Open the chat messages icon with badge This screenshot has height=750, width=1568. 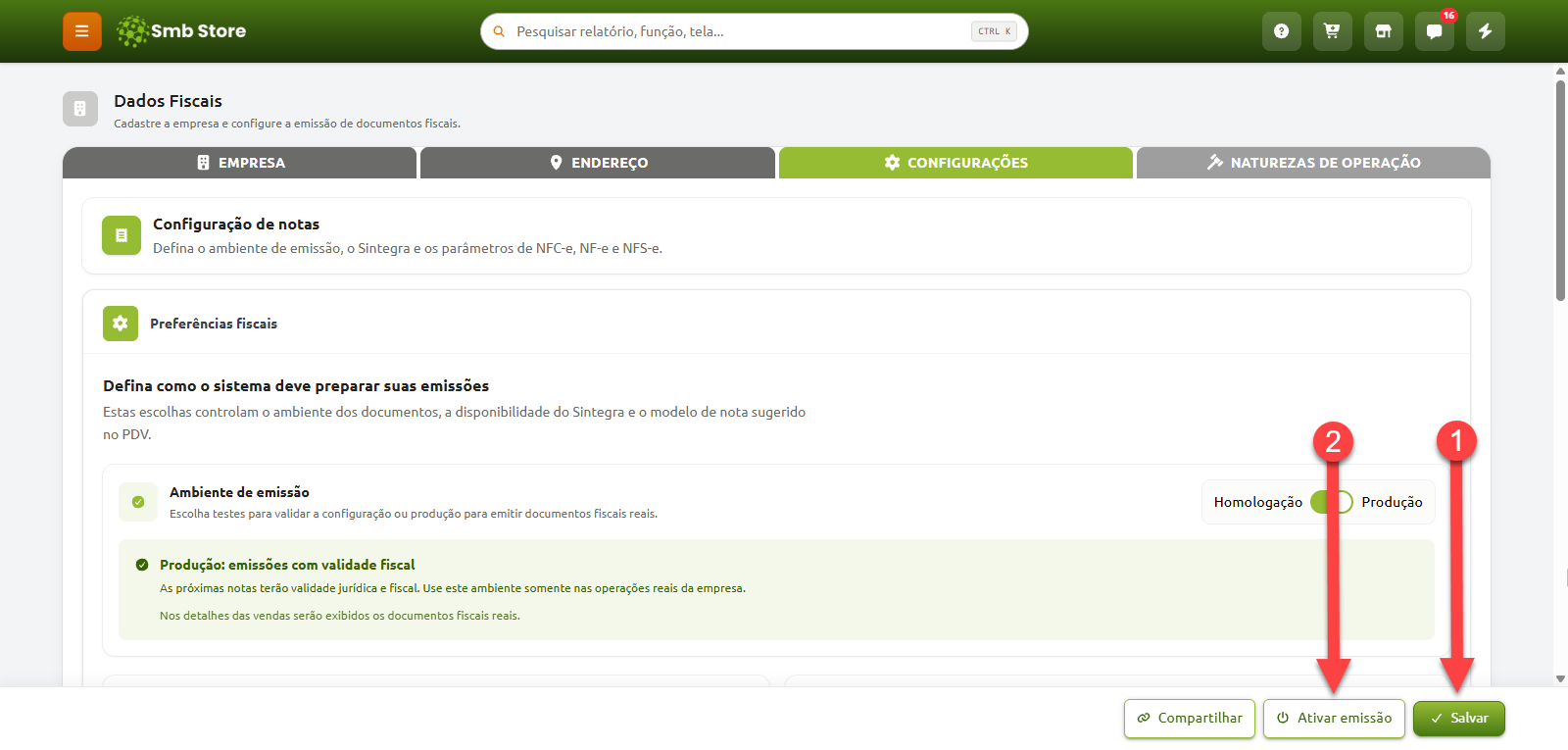pyautogui.click(x=1435, y=31)
